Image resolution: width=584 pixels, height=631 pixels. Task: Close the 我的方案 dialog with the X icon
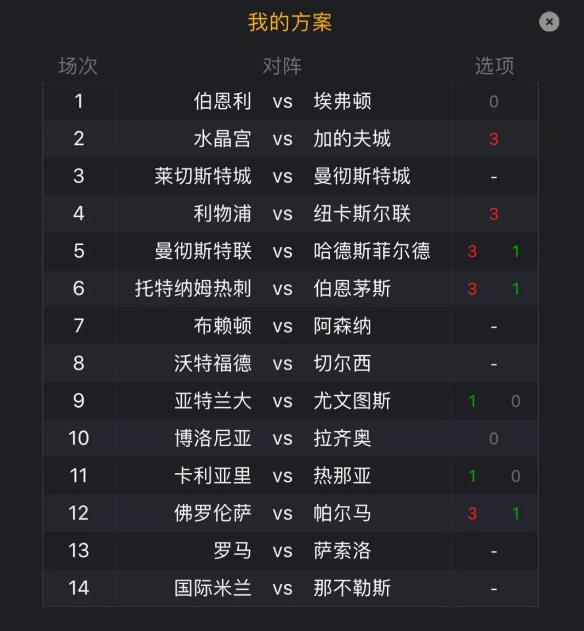tap(549, 22)
